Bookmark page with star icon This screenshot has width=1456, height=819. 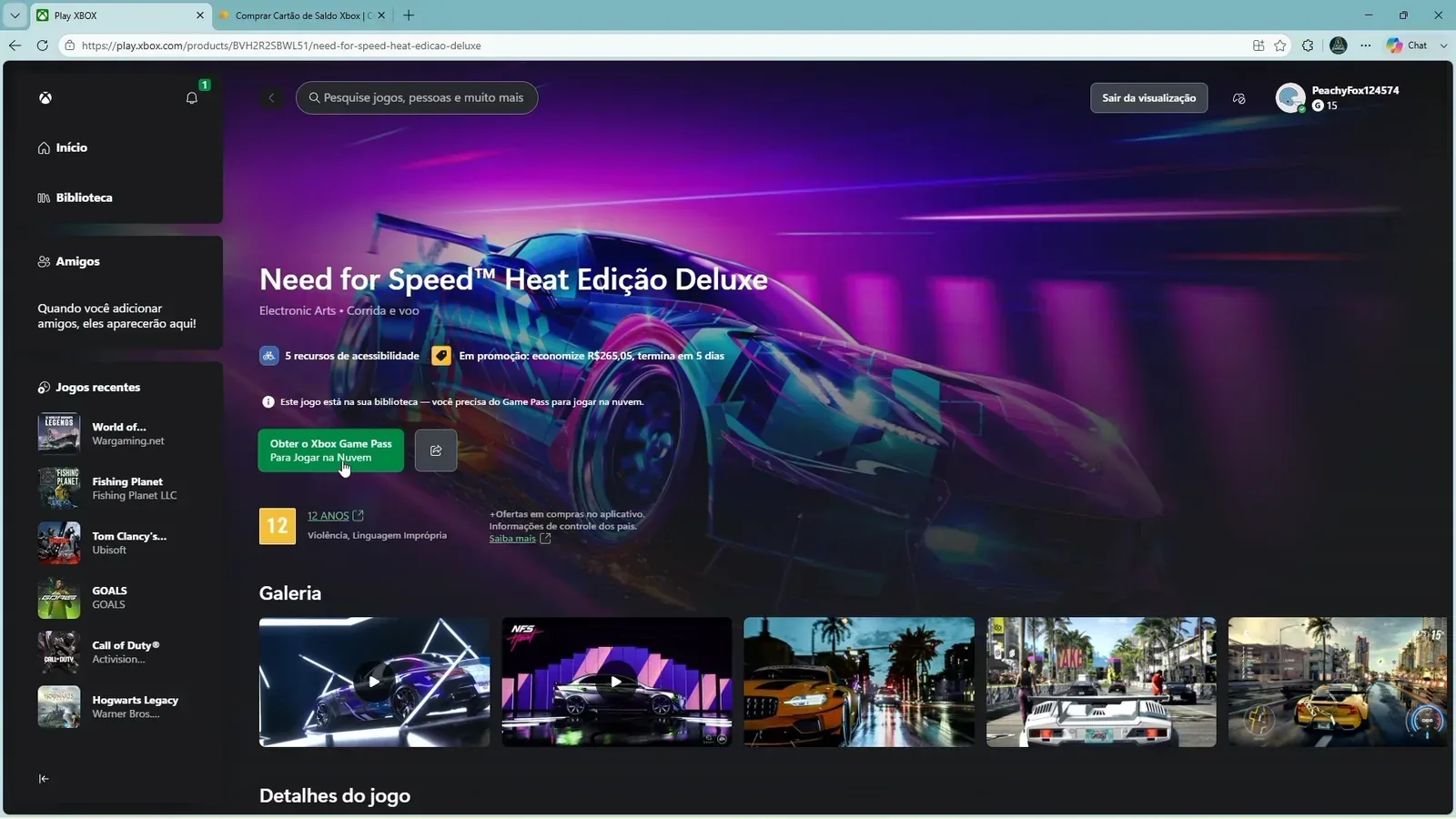click(x=1280, y=45)
